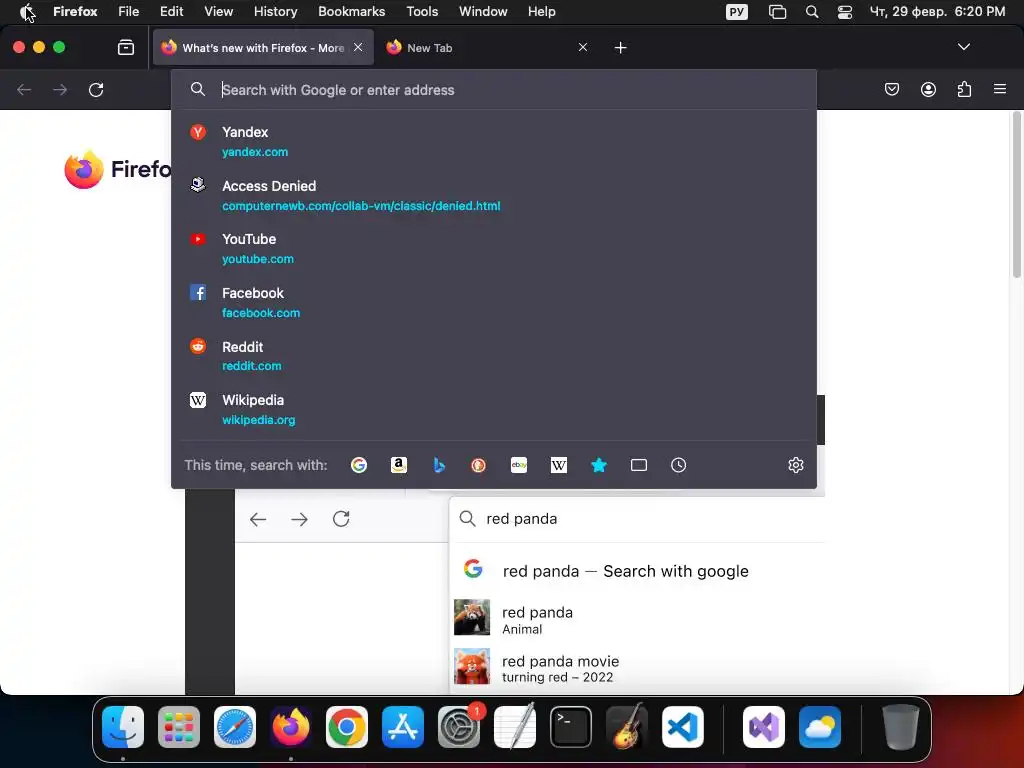This screenshot has width=1024, height=768.
Task: Open the Wikipedia suggestion
Action: point(494,409)
